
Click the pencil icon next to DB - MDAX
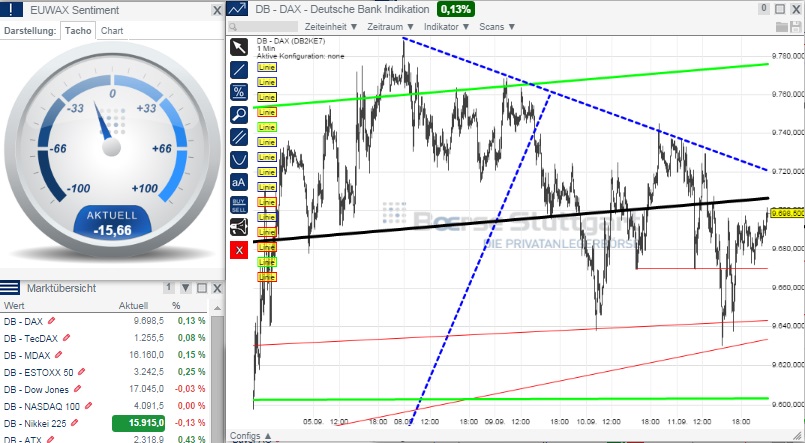point(59,355)
